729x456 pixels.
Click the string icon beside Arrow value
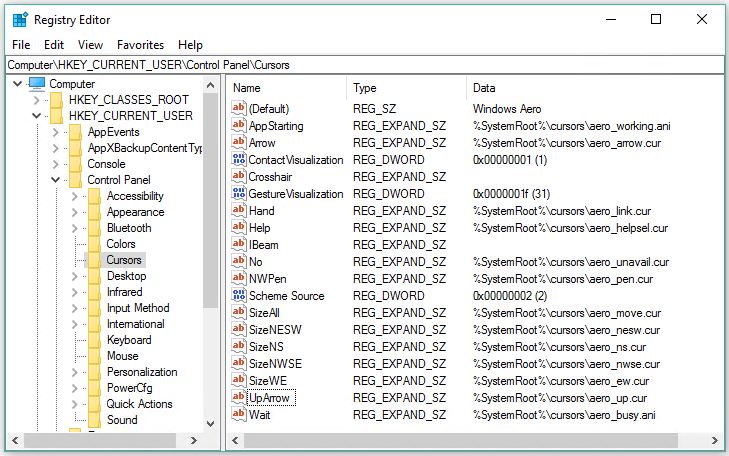pos(239,142)
